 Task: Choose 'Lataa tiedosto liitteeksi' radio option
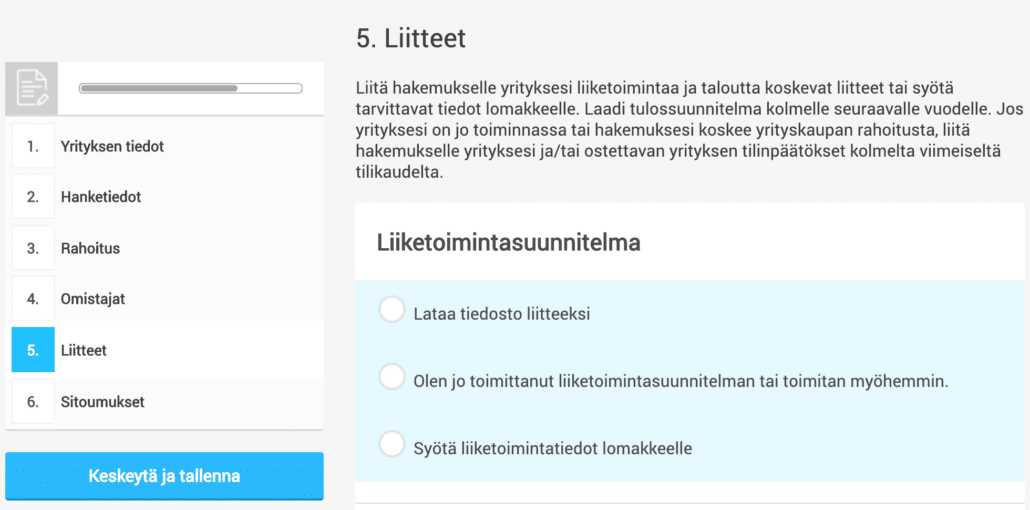click(x=392, y=310)
